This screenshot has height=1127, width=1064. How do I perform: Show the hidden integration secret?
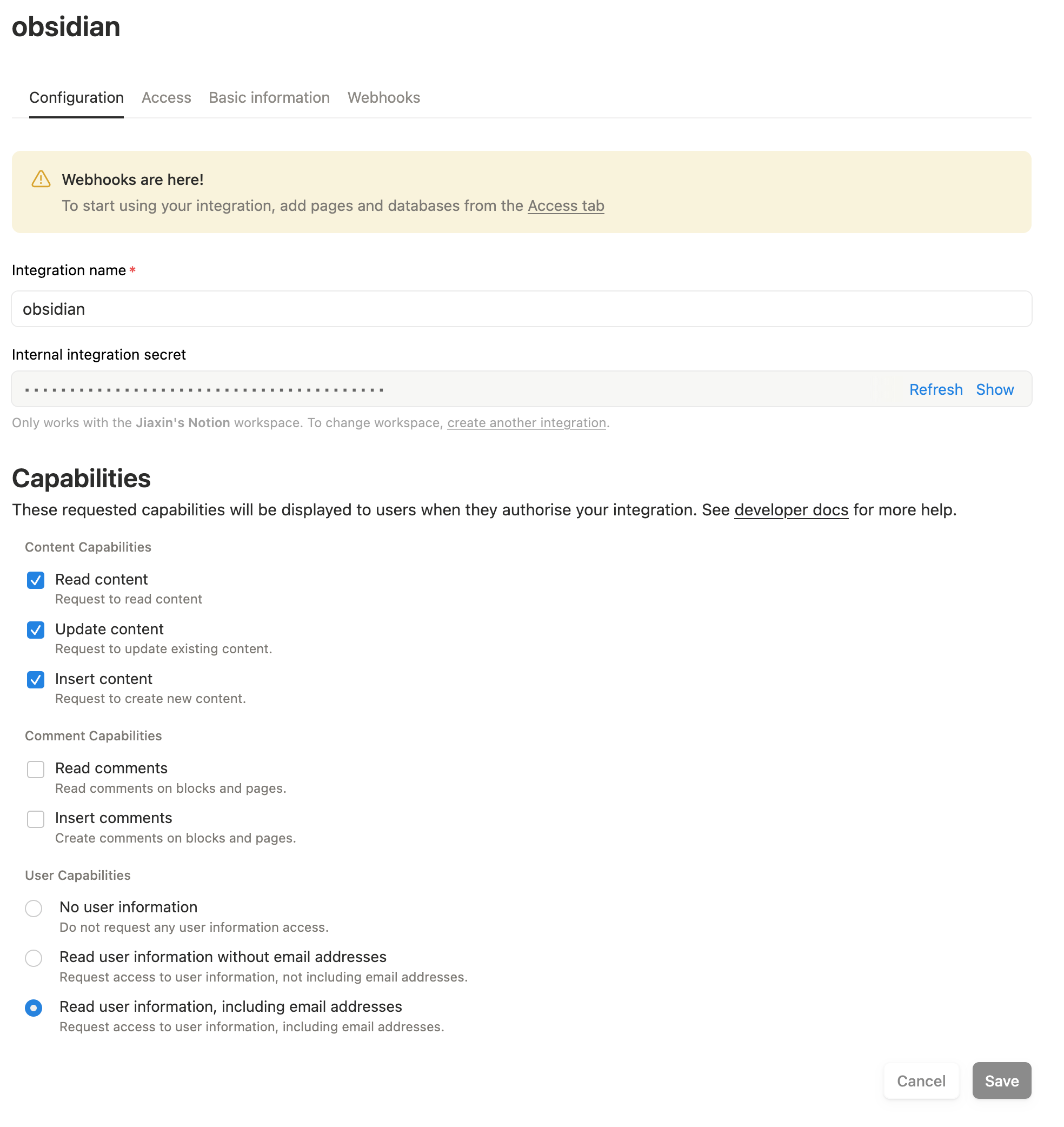(x=995, y=390)
